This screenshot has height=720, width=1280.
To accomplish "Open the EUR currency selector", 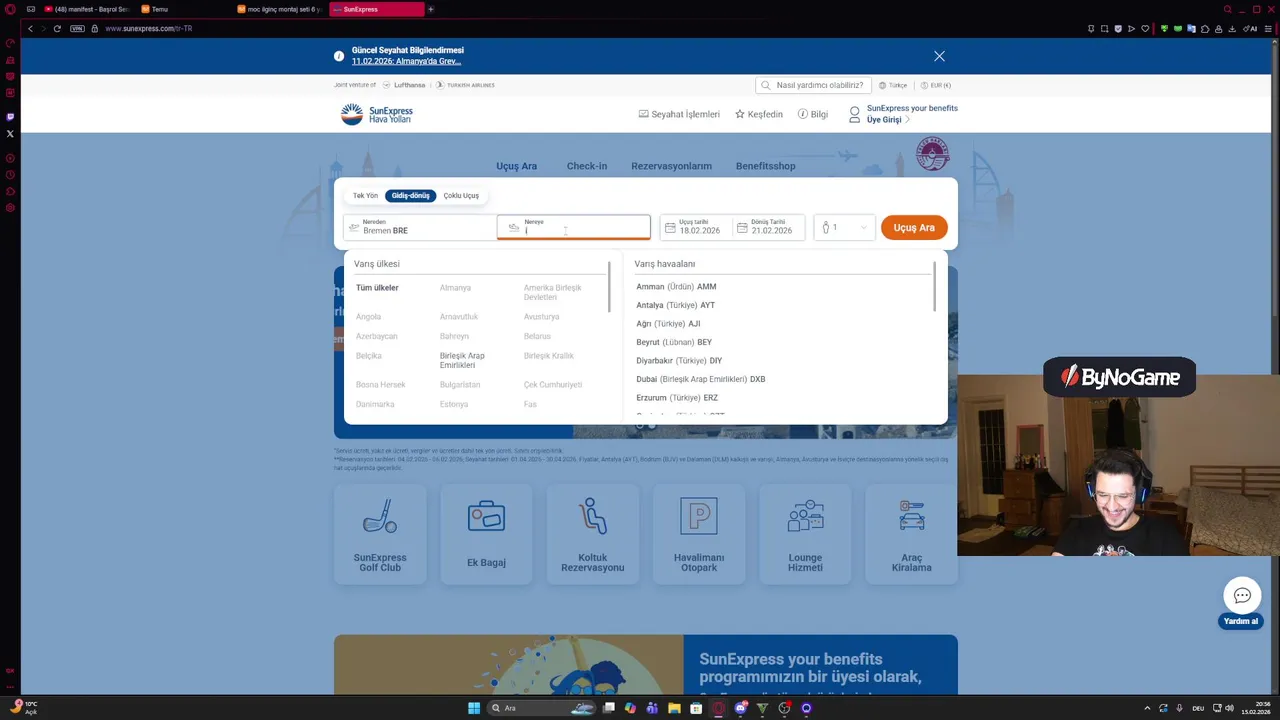I will 935,85.
